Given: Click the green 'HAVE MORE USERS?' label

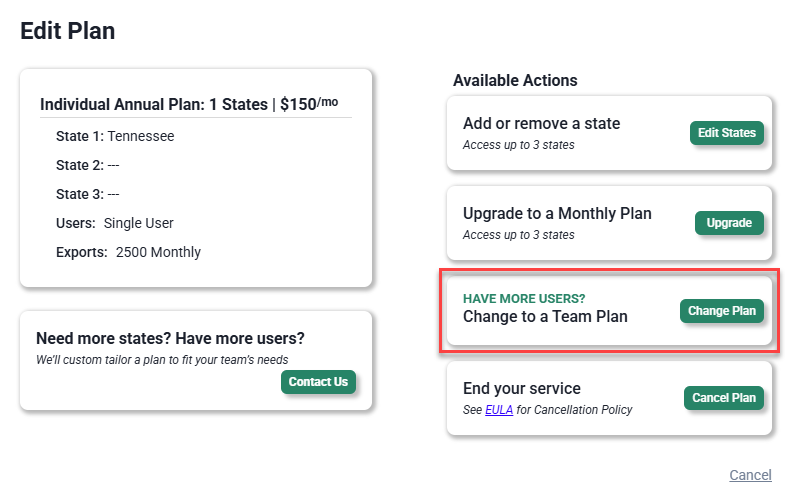Looking at the screenshot, I should (x=524, y=298).
